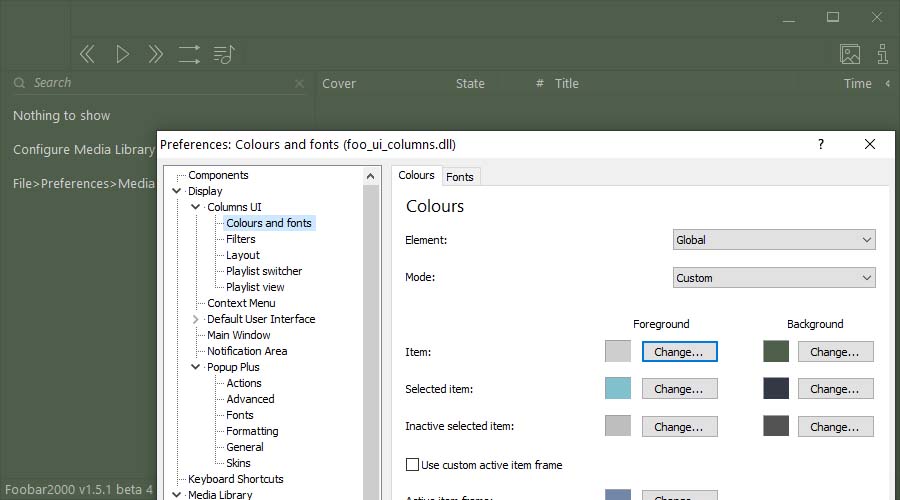Click the playlist music note icon
This screenshot has width=900, height=500.
224,54
